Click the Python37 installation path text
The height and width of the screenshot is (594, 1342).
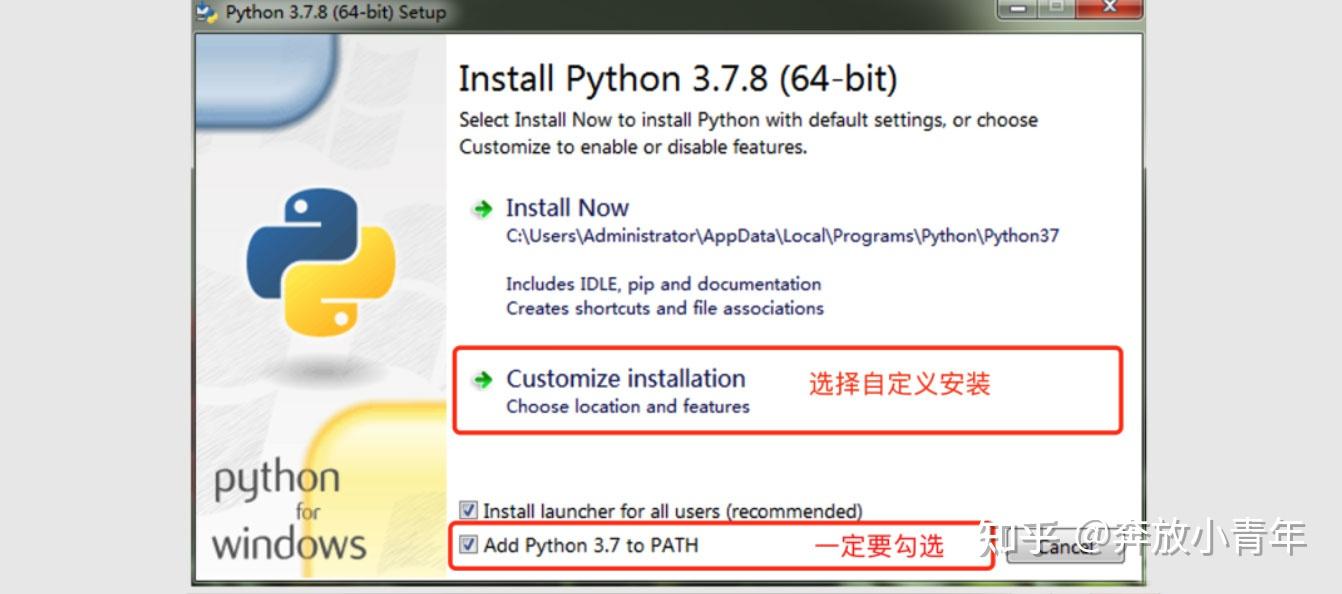tap(783, 236)
